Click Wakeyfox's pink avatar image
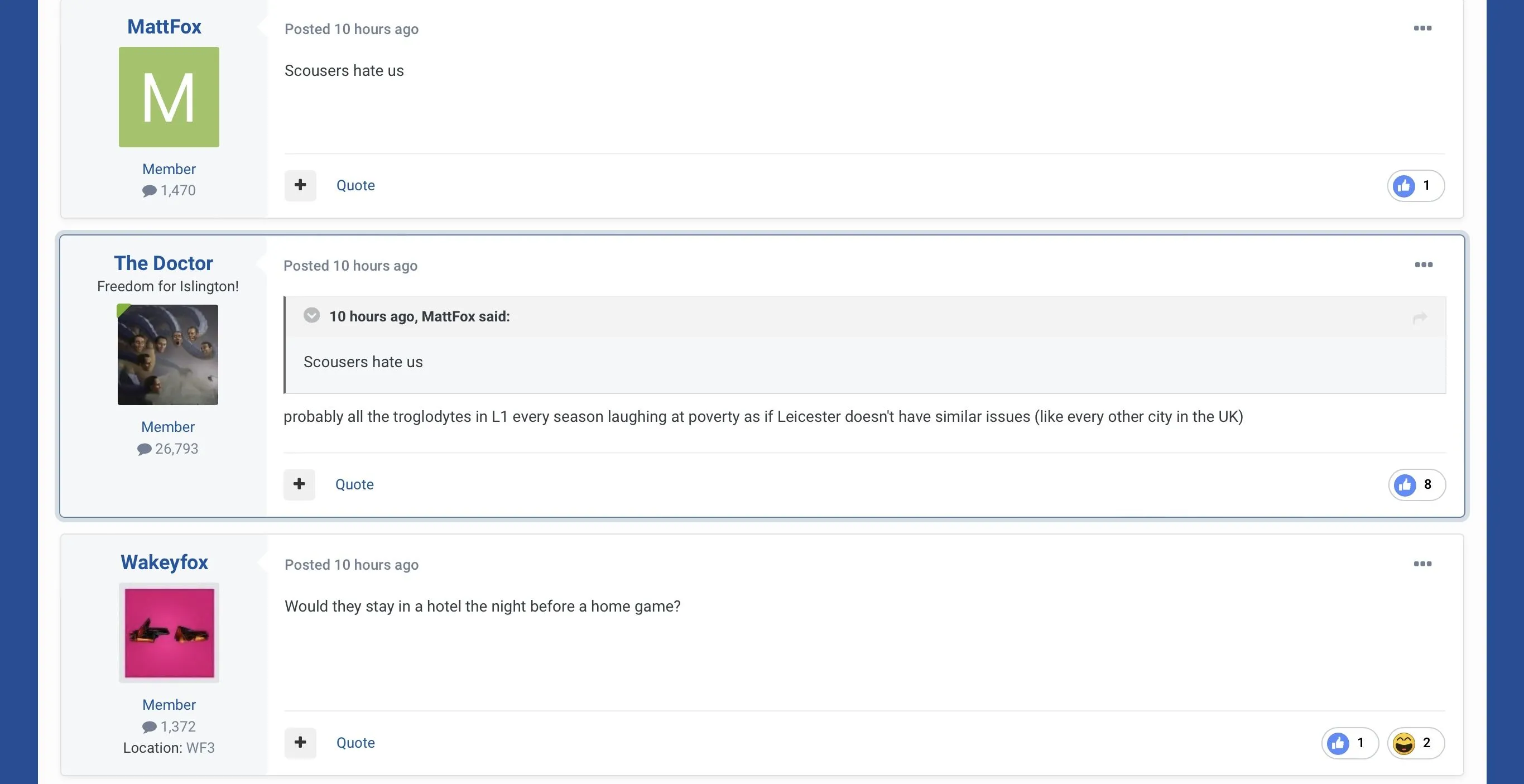Screen dimensions: 1524x784 click(169, 633)
